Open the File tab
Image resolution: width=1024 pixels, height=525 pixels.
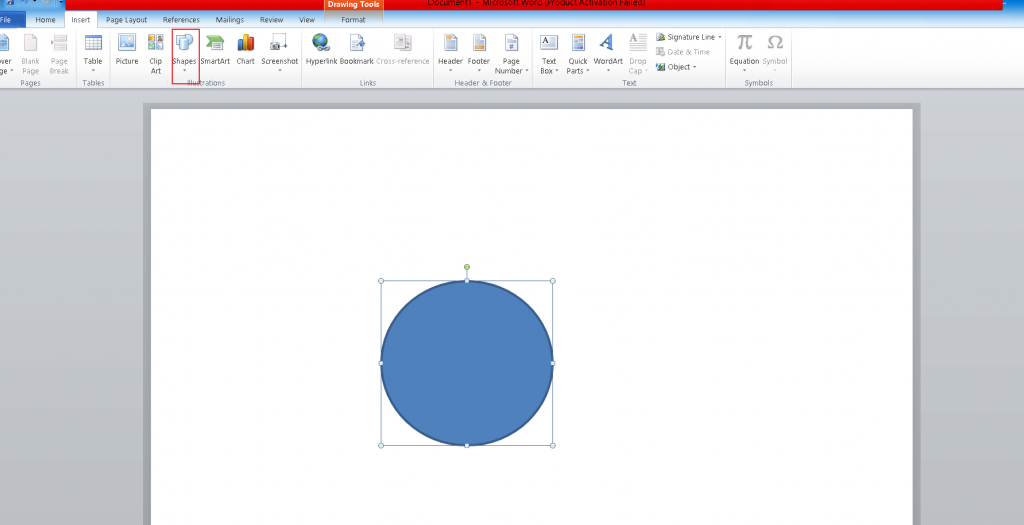10,20
